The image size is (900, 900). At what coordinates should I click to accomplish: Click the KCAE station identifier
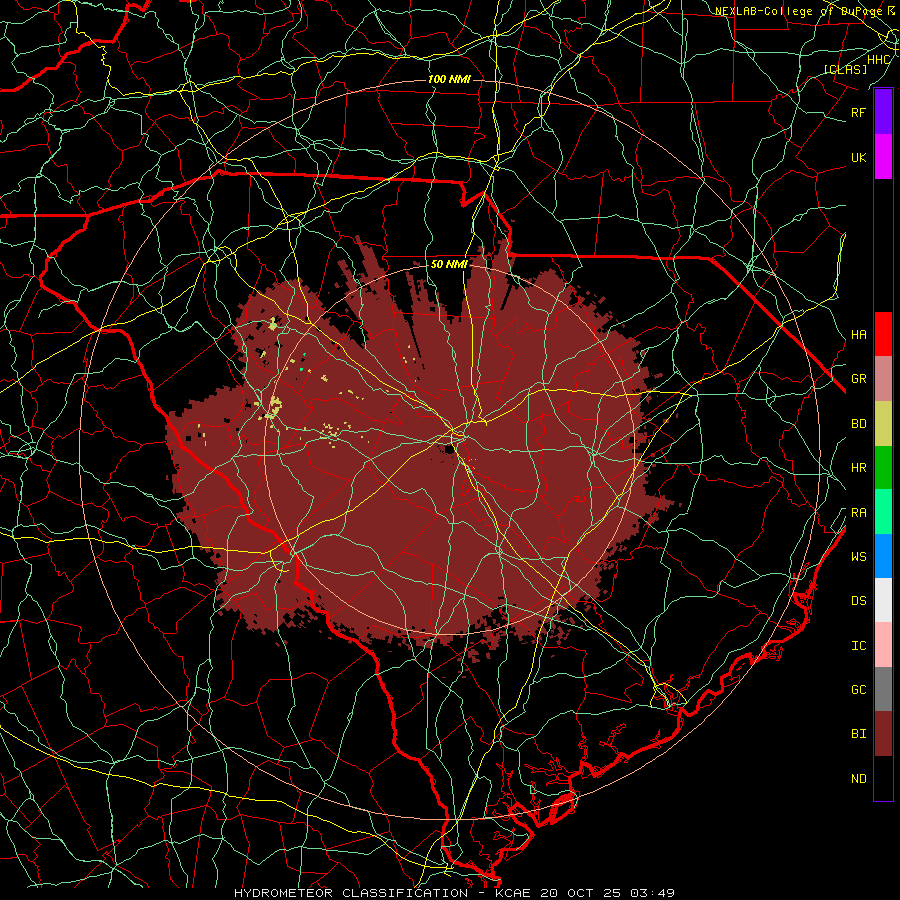(513, 893)
